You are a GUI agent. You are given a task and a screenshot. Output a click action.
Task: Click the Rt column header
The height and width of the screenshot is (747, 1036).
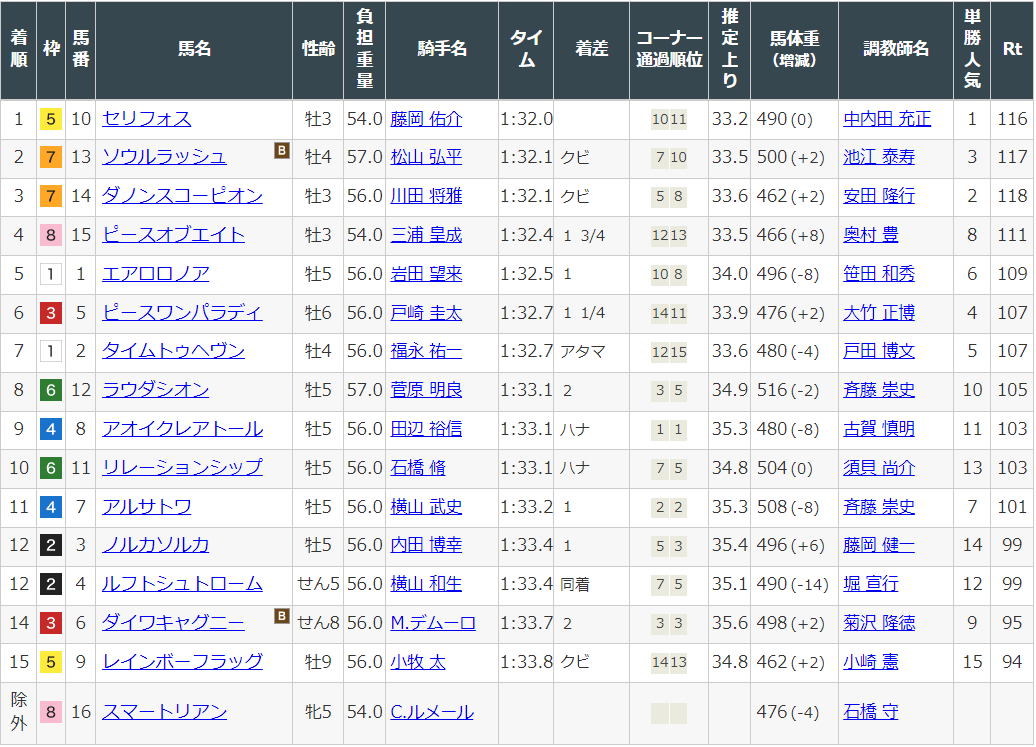pos(1012,50)
